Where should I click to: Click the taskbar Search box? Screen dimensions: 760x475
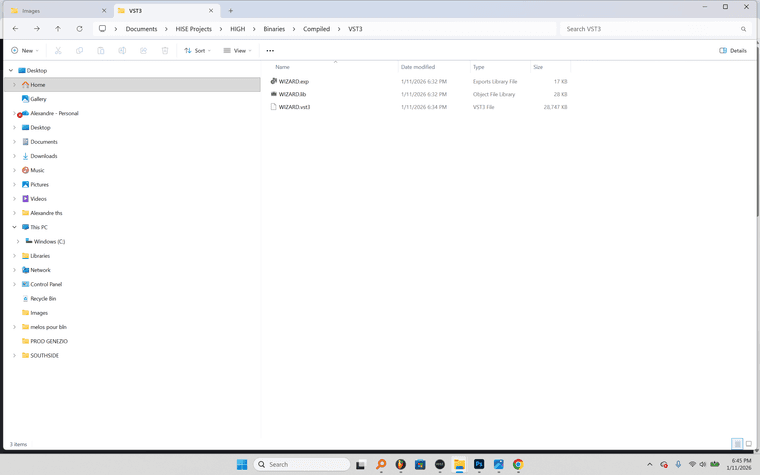click(x=301, y=464)
